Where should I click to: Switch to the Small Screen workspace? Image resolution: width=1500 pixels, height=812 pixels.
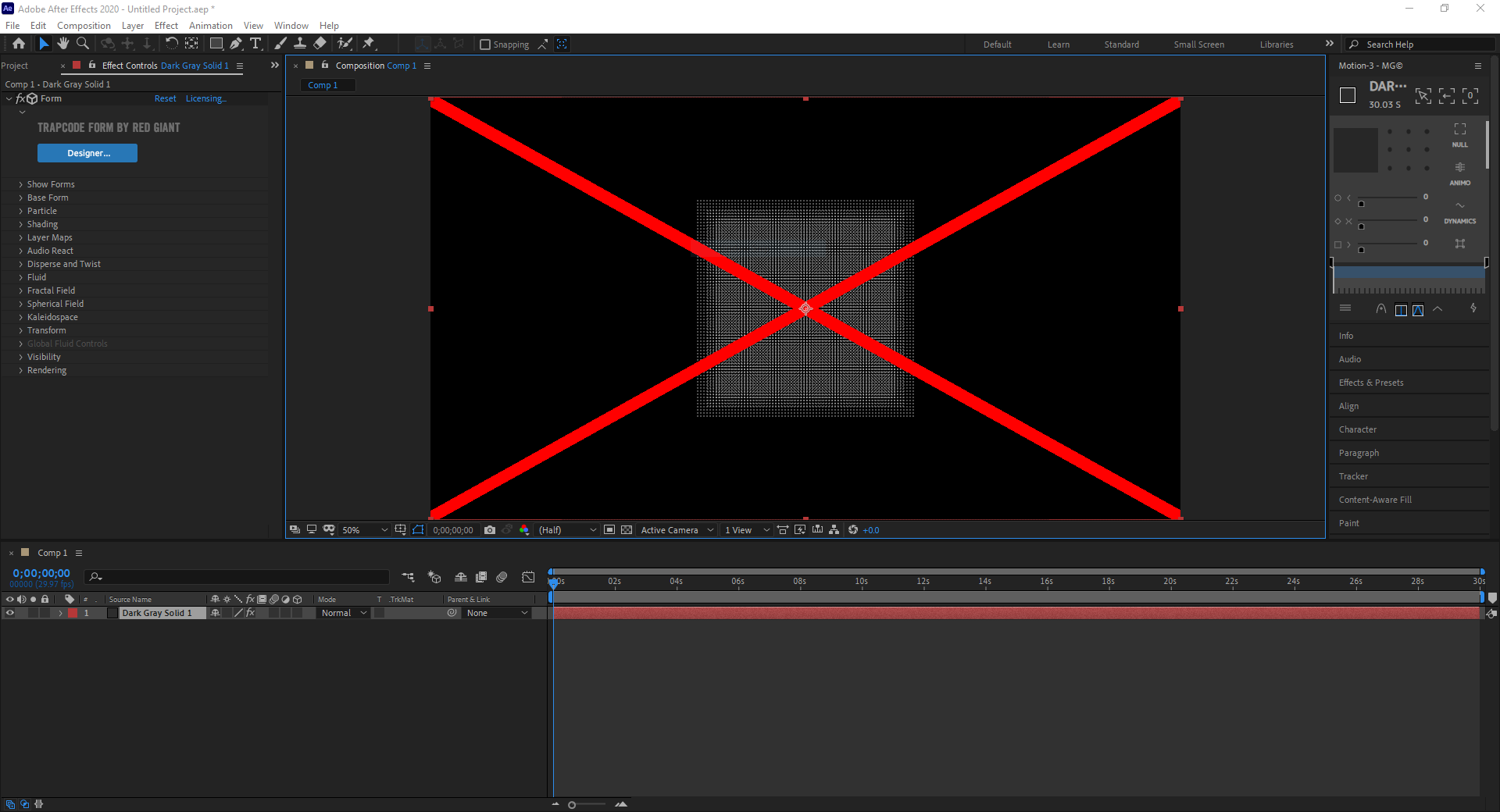coord(1198,45)
